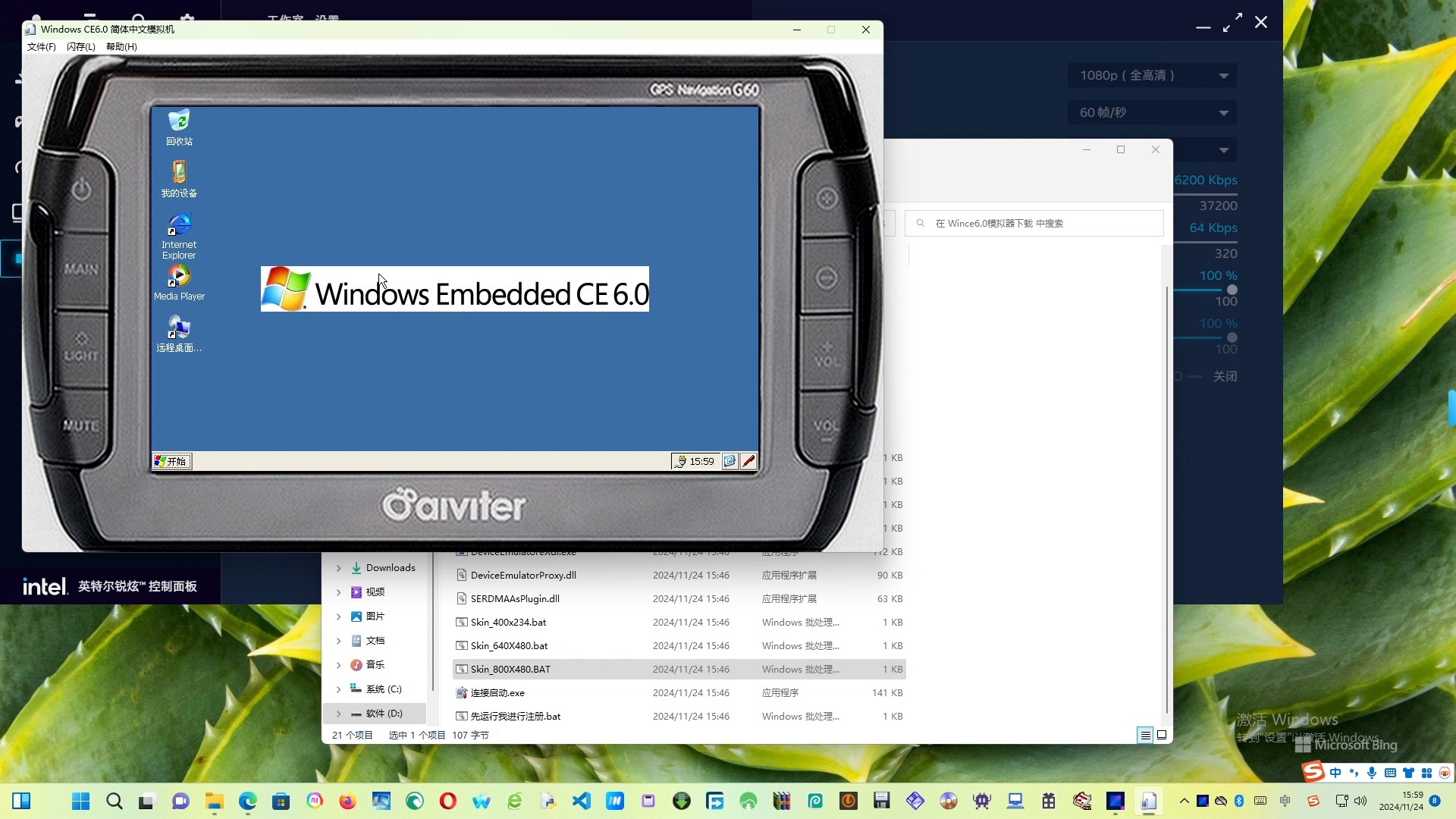Viewport: 1456px width, 819px height.
Task: Select the 先运行我进行注册.bat file
Action: [x=679, y=716]
